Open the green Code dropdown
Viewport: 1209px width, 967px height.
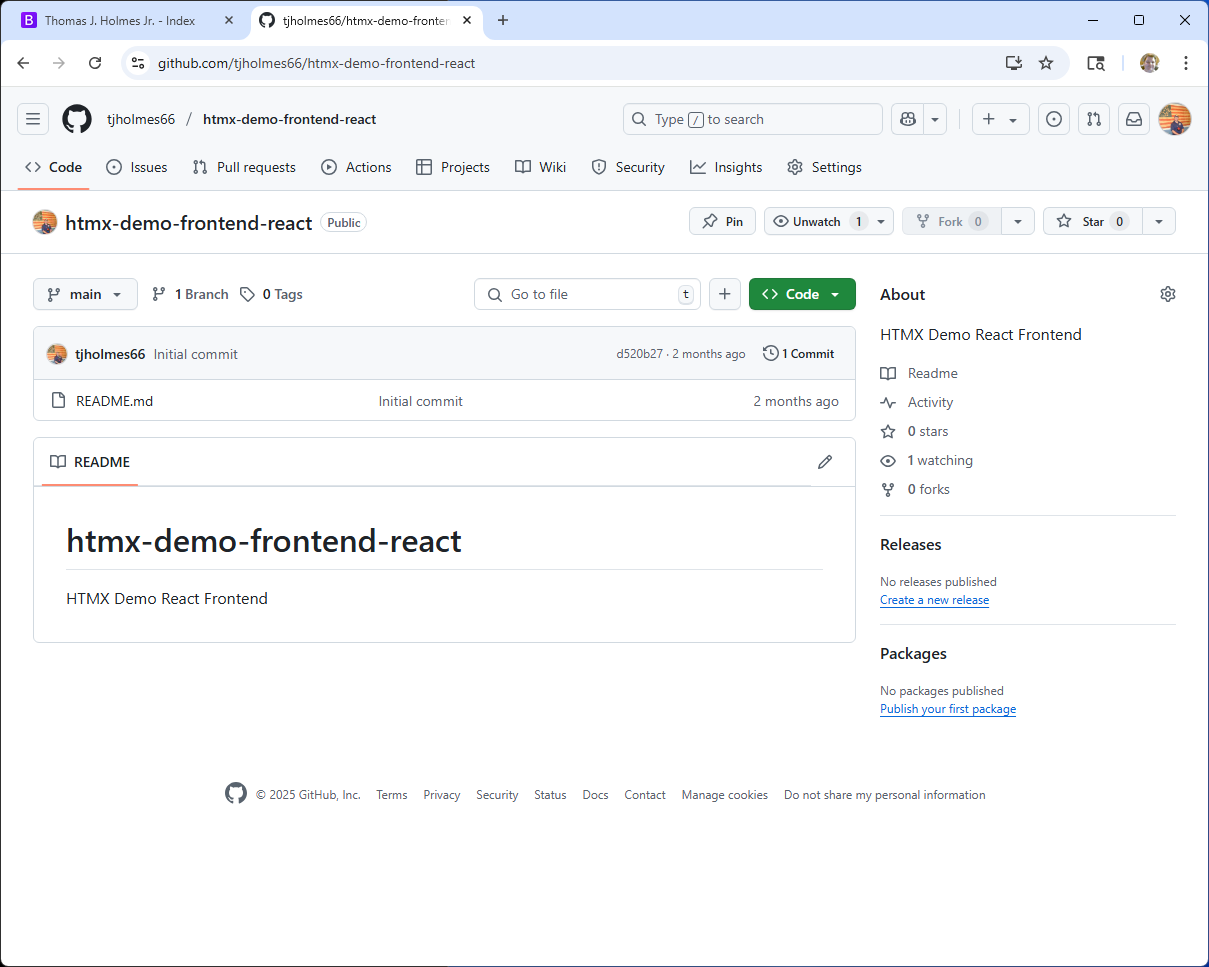802,294
